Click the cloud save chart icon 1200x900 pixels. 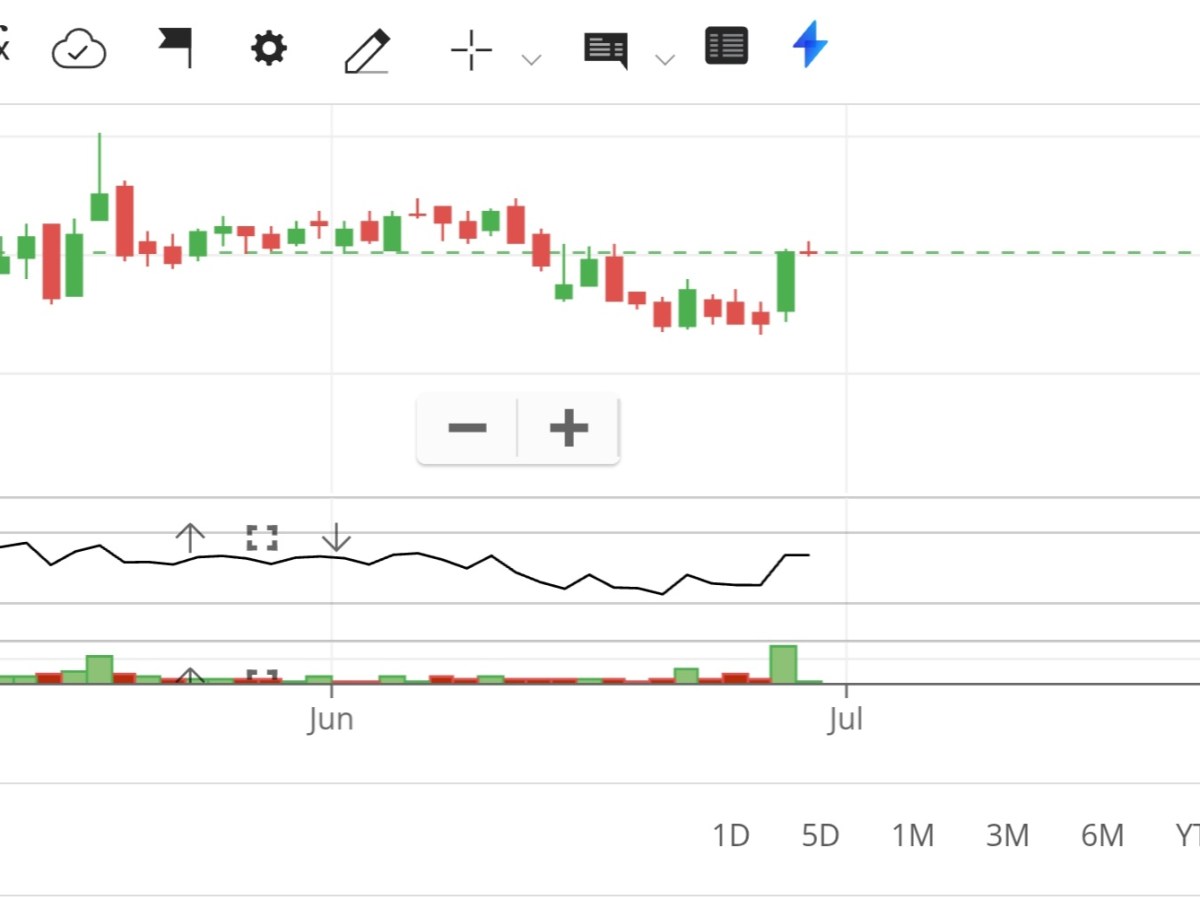78,46
